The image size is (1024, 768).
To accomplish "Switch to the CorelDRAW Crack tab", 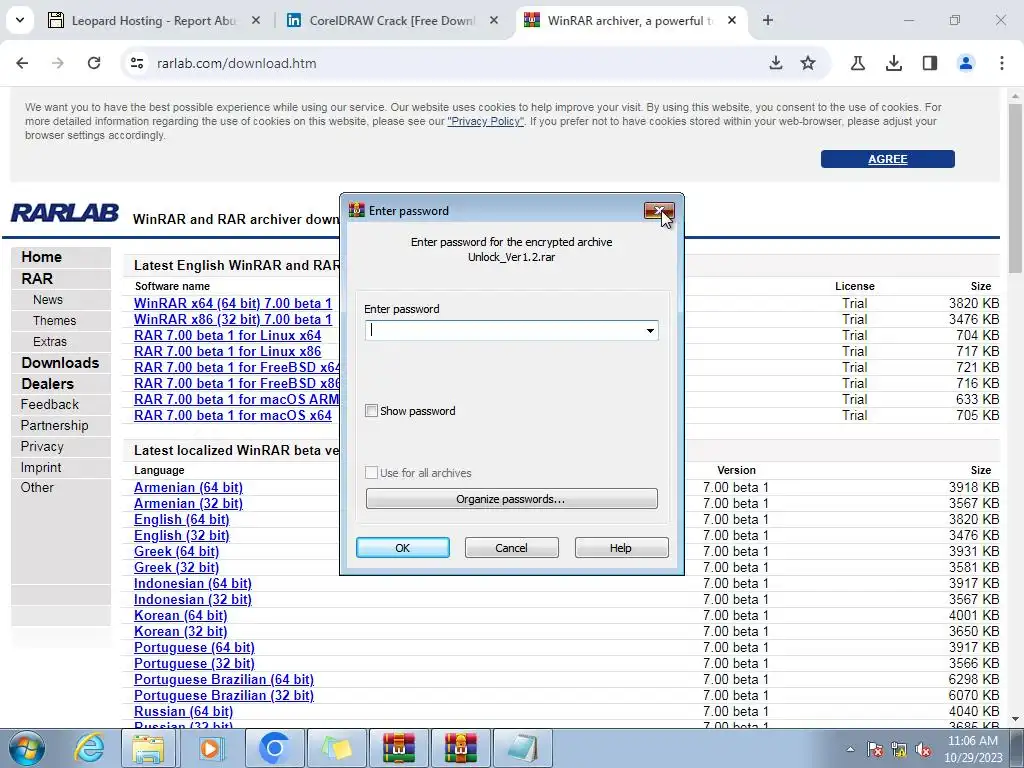I will [x=392, y=21].
